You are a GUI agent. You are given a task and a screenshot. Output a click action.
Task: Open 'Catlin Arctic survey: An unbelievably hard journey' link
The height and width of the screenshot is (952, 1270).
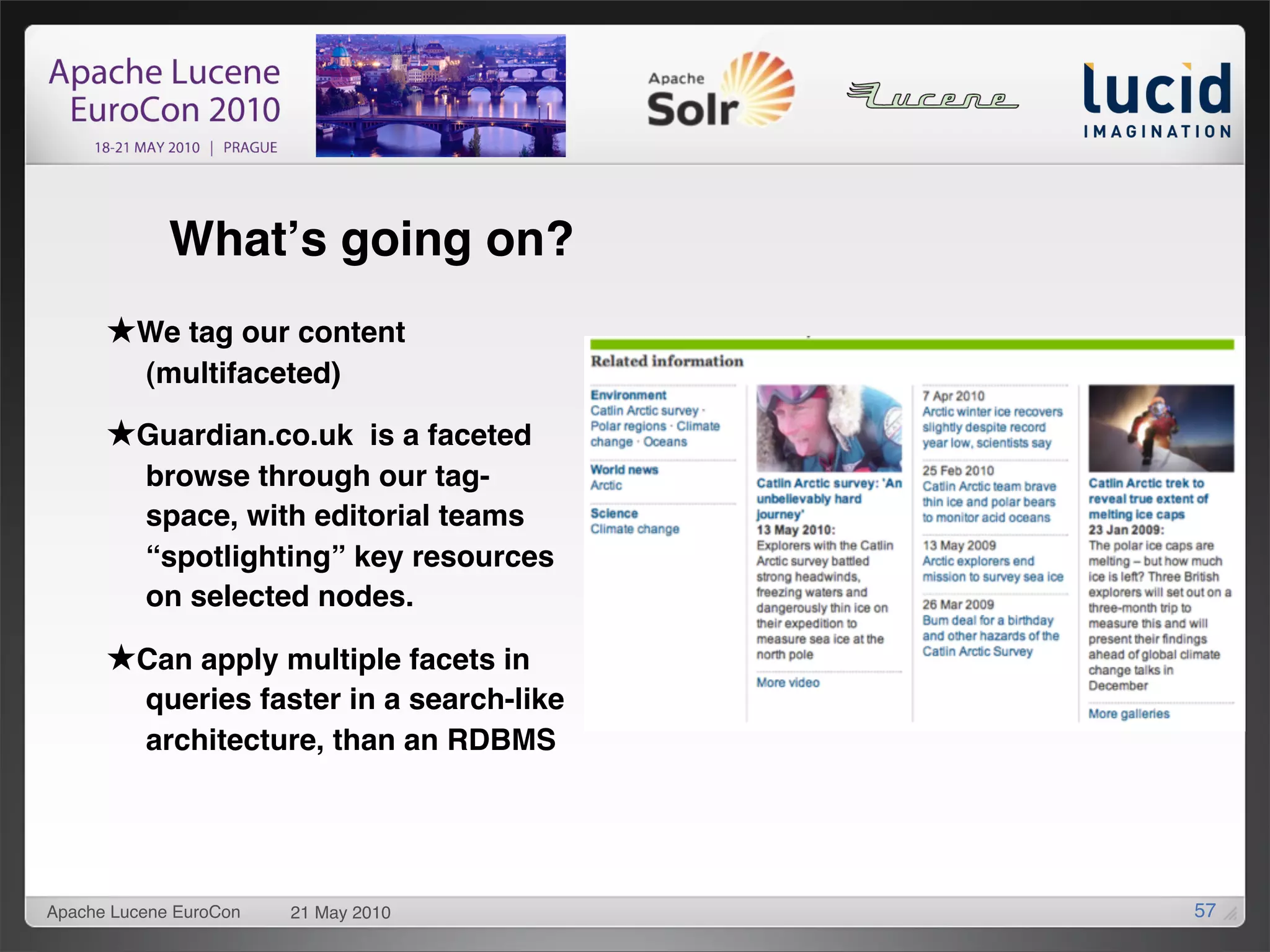pos(829,498)
